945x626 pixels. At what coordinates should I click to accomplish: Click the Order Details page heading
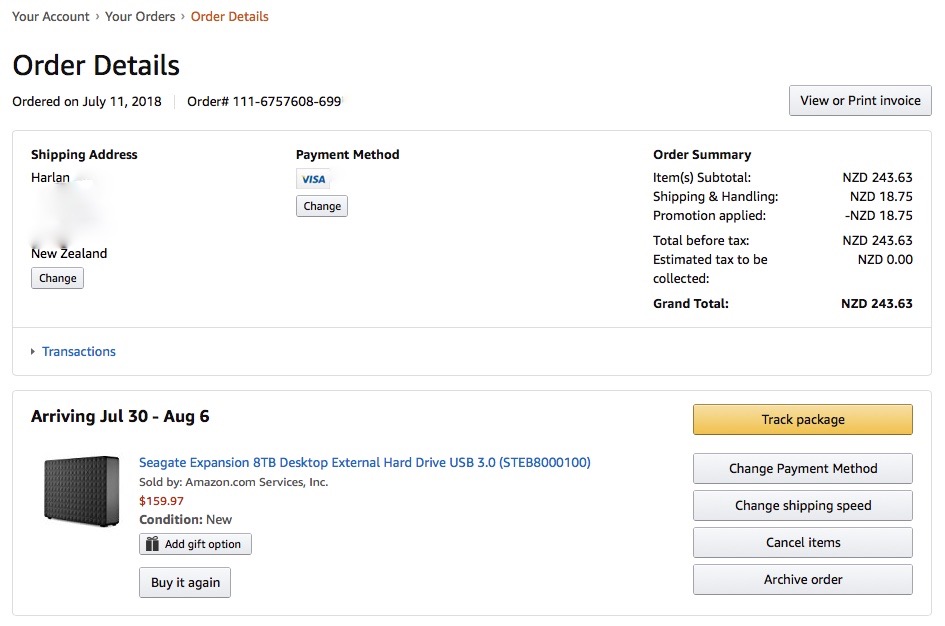click(96, 66)
